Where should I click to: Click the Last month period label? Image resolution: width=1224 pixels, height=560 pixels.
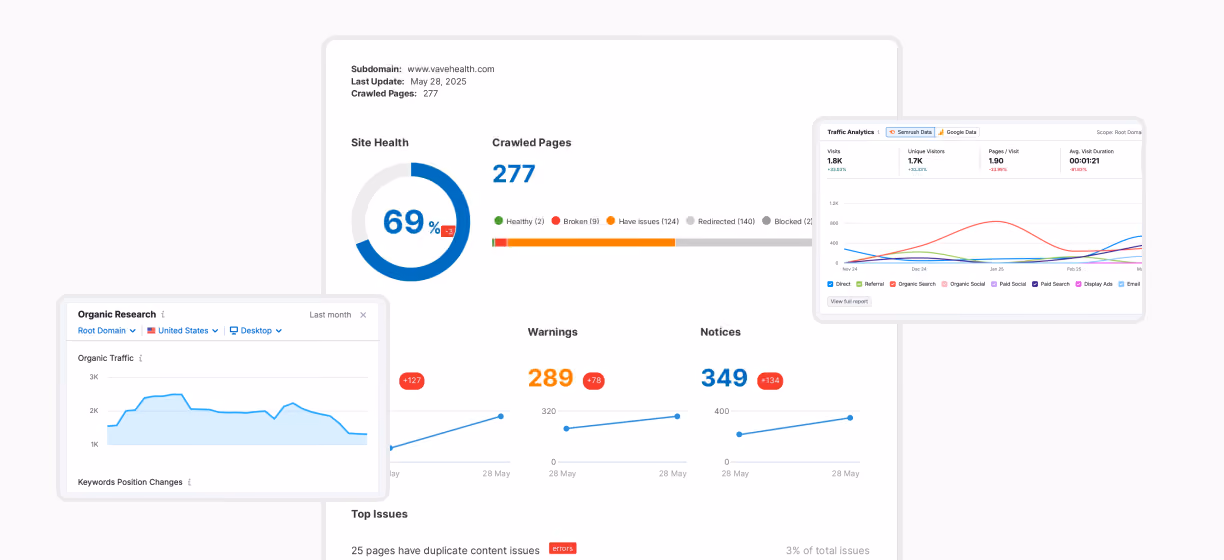point(330,314)
